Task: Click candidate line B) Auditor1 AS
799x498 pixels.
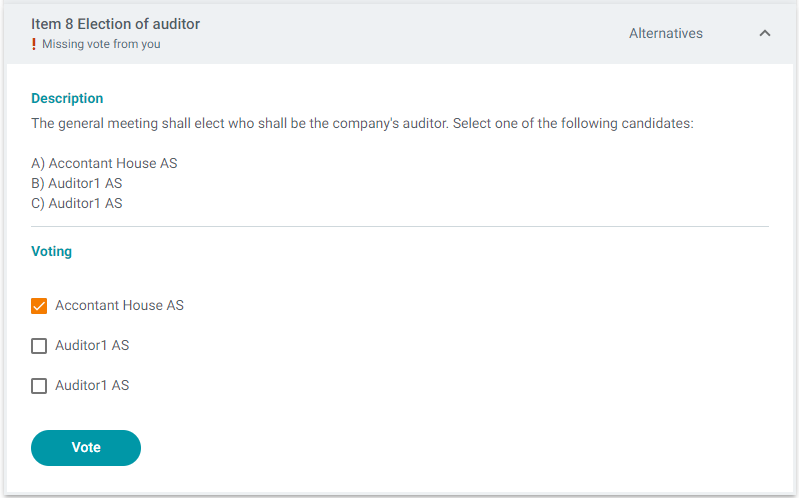Action: (x=76, y=183)
